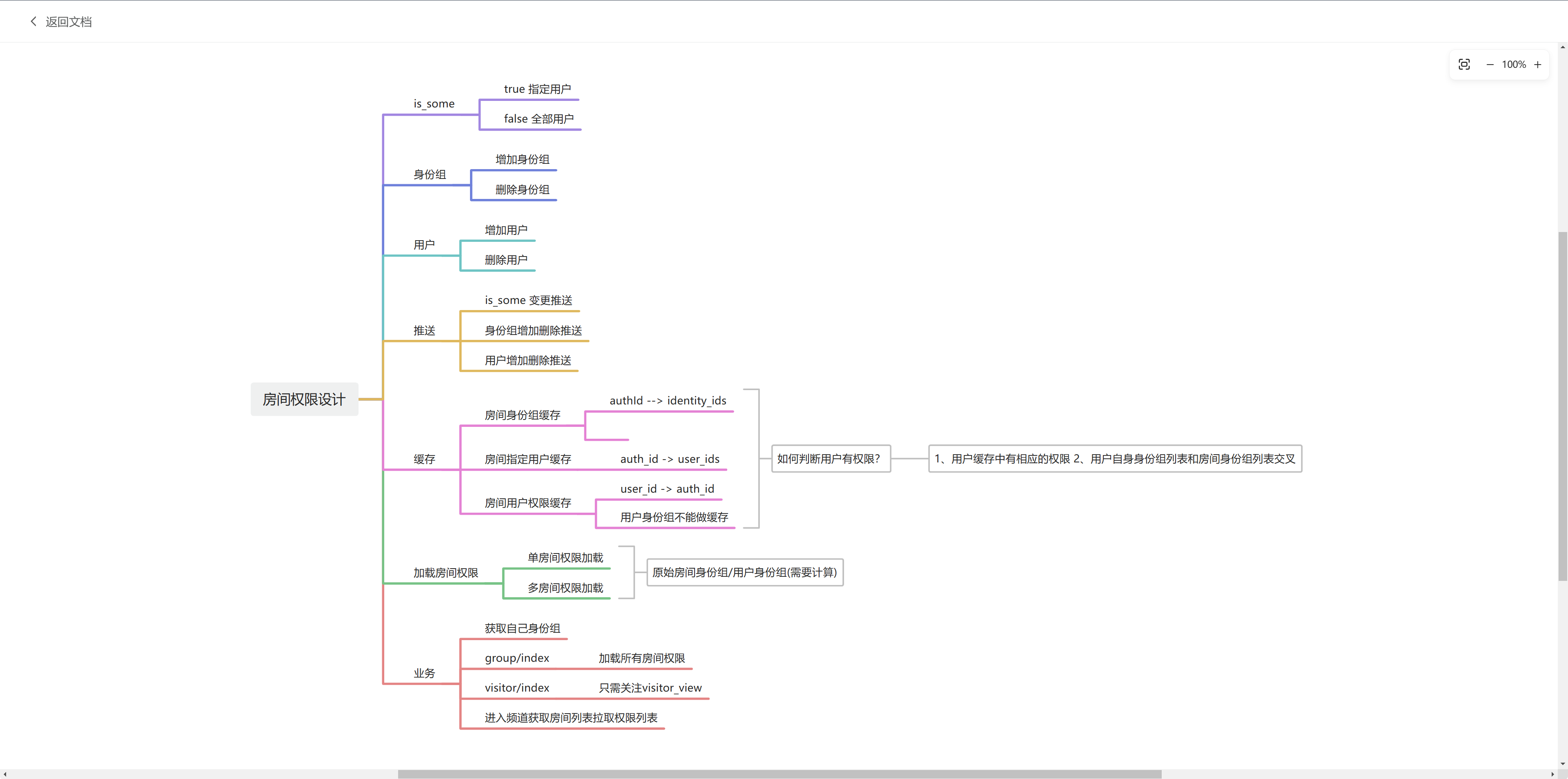Zoom in with the plus icon
The image size is (1568, 779).
click(1537, 65)
